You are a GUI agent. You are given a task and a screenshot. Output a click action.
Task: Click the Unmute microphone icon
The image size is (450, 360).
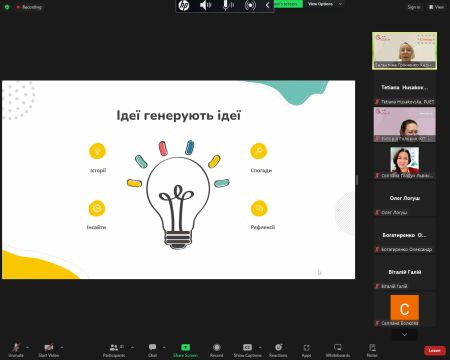click(16, 348)
